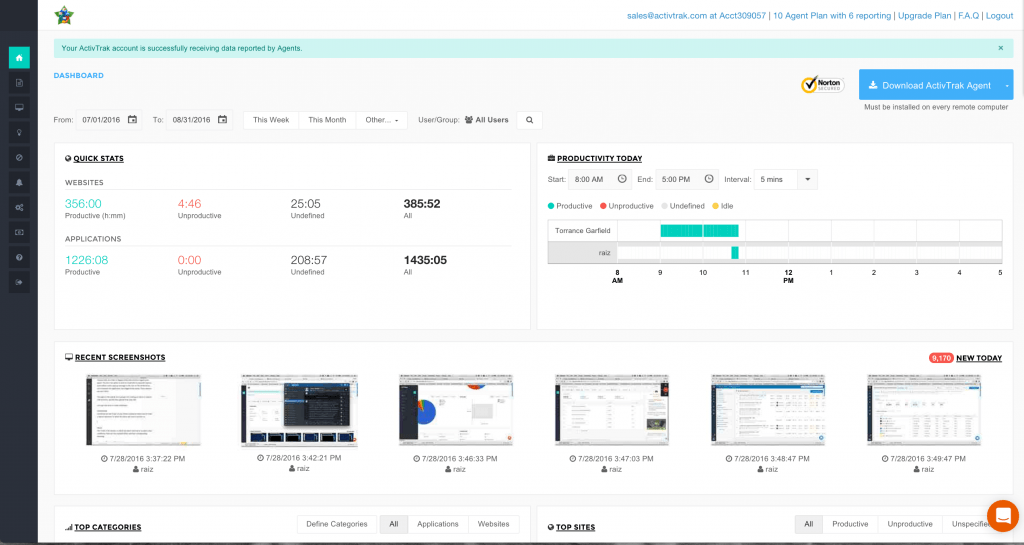The height and width of the screenshot is (545, 1024).
Task: Click the Start time clock icon
Action: coord(622,179)
